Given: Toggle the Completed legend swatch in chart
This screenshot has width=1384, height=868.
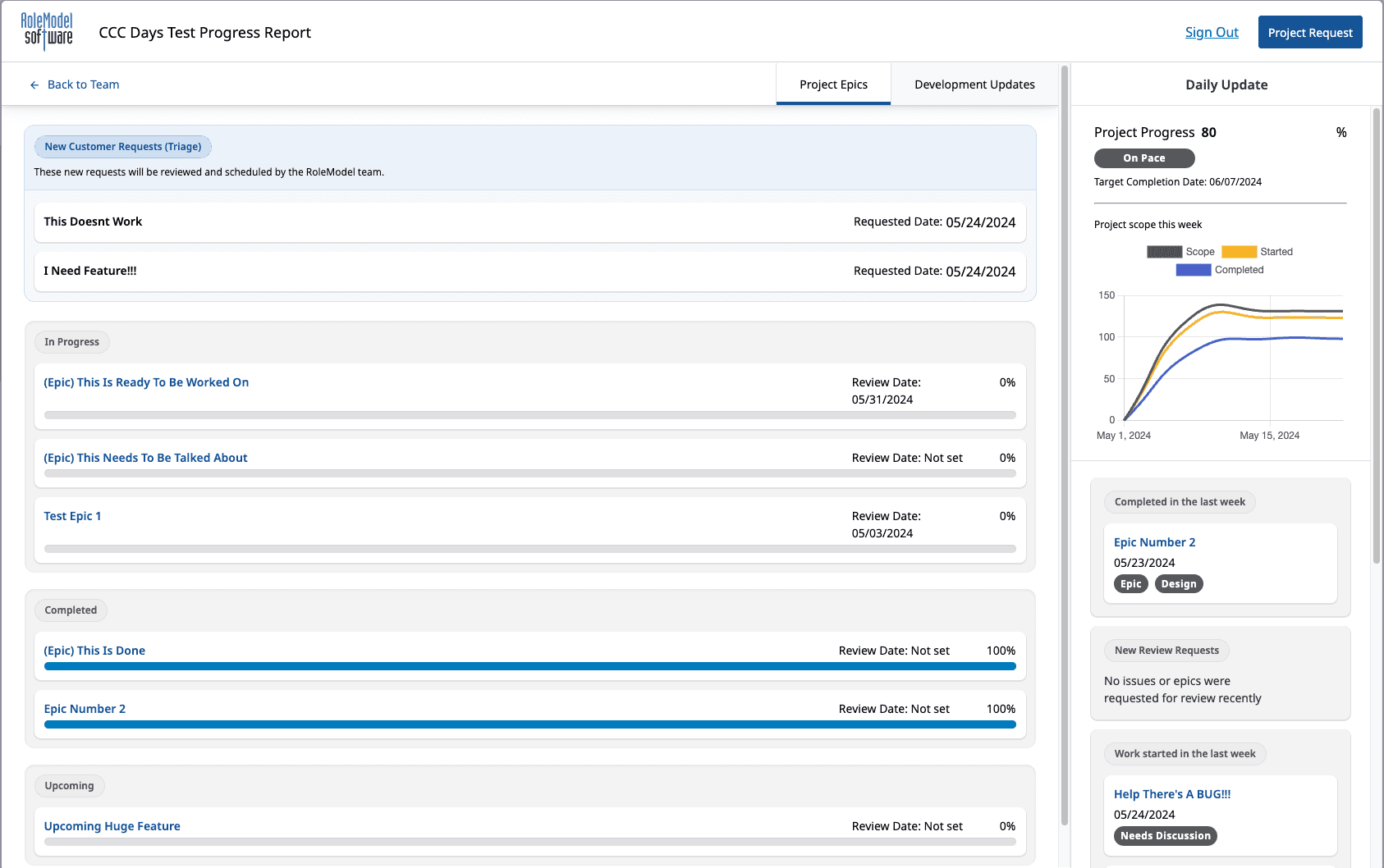Looking at the screenshot, I should pyautogui.click(x=1193, y=270).
